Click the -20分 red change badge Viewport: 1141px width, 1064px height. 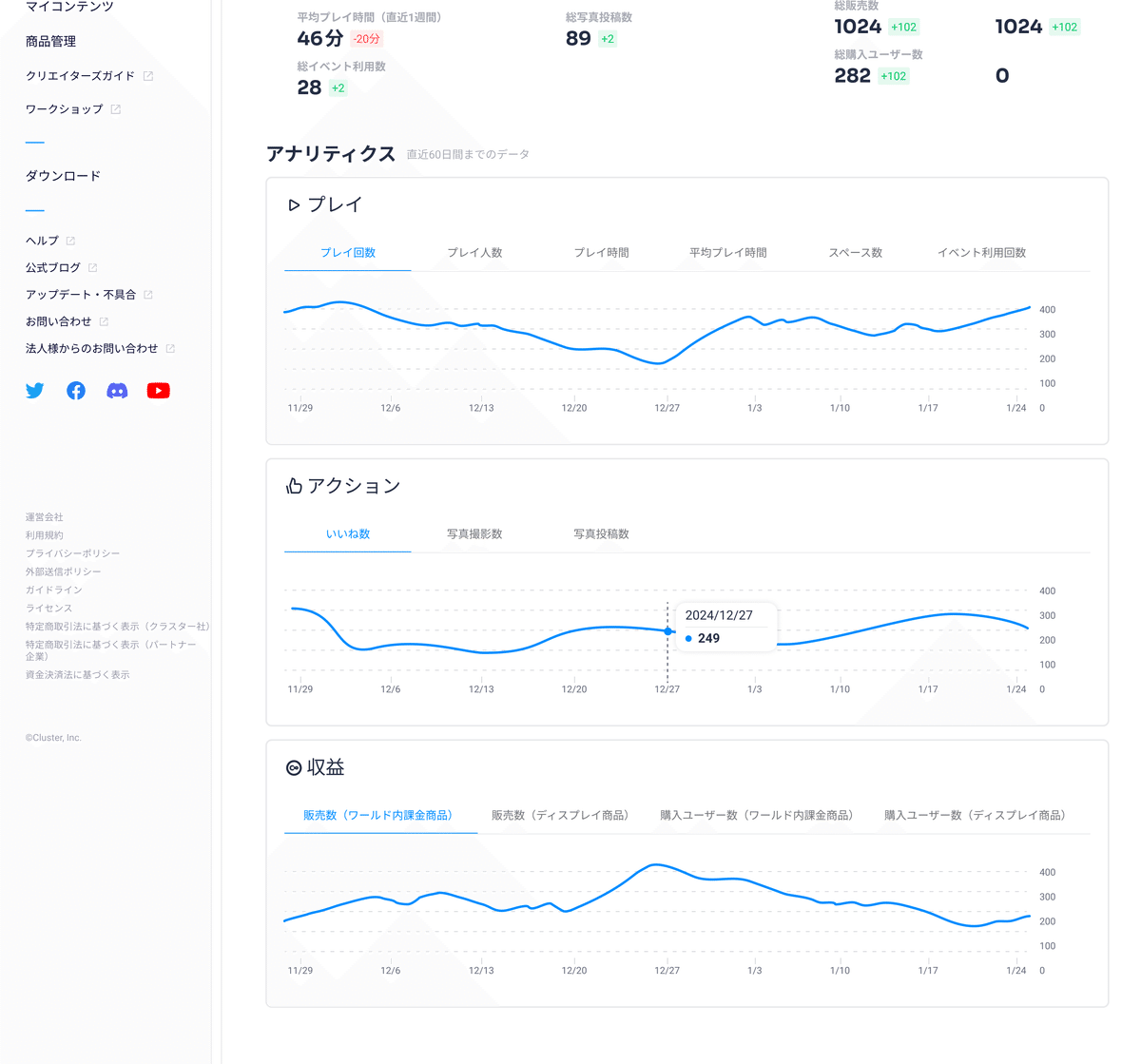pyautogui.click(x=366, y=39)
